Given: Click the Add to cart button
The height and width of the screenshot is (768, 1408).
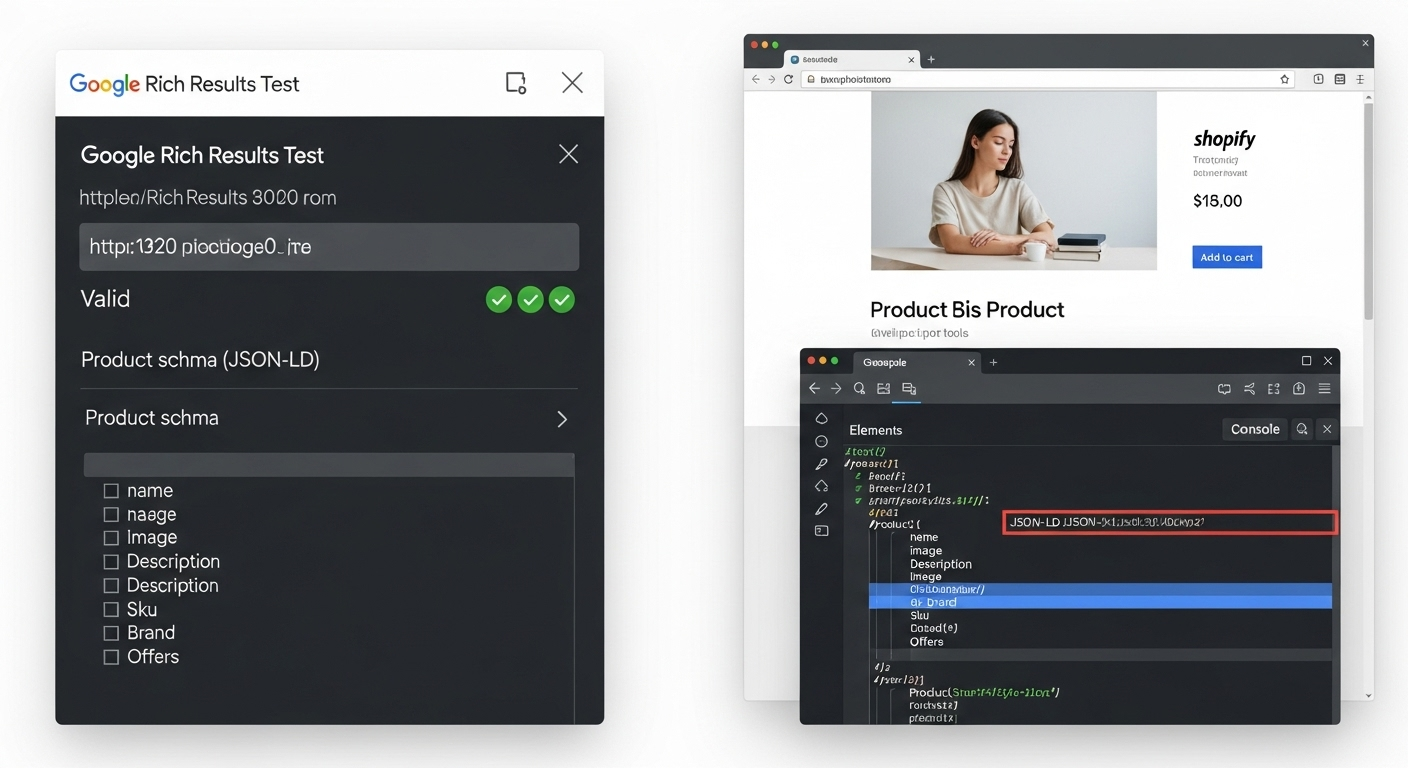Looking at the screenshot, I should click(x=1226, y=257).
